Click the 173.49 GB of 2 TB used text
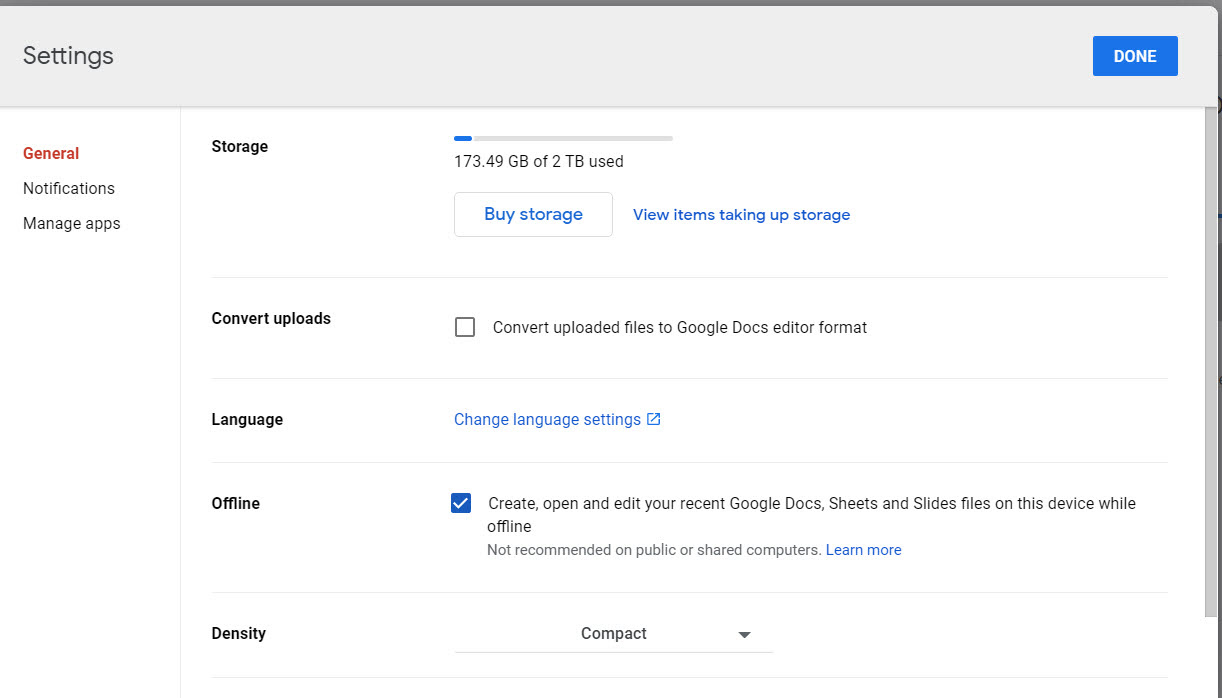This screenshot has width=1222, height=698. tap(538, 161)
